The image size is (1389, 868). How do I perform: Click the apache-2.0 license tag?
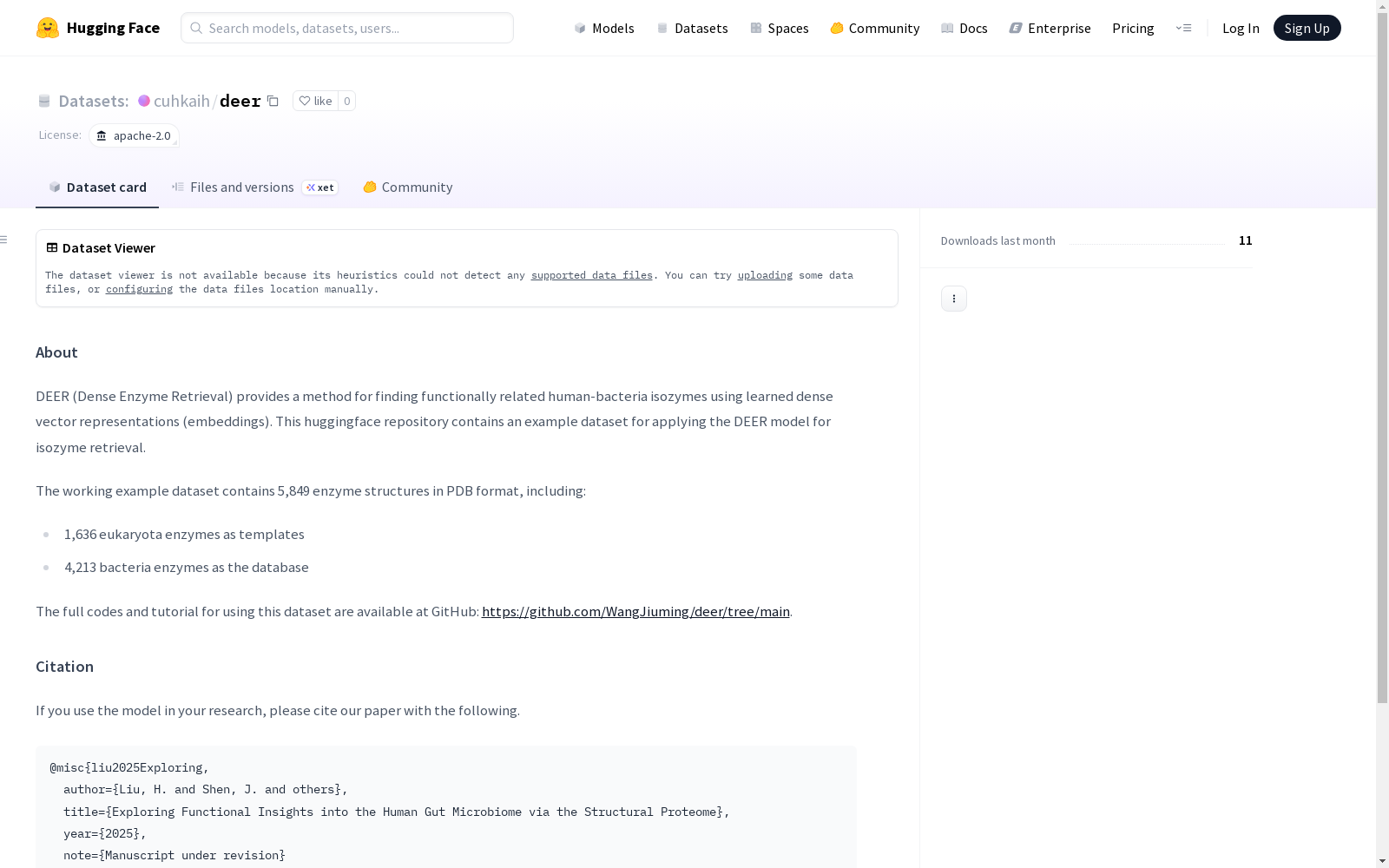pyautogui.click(x=134, y=135)
